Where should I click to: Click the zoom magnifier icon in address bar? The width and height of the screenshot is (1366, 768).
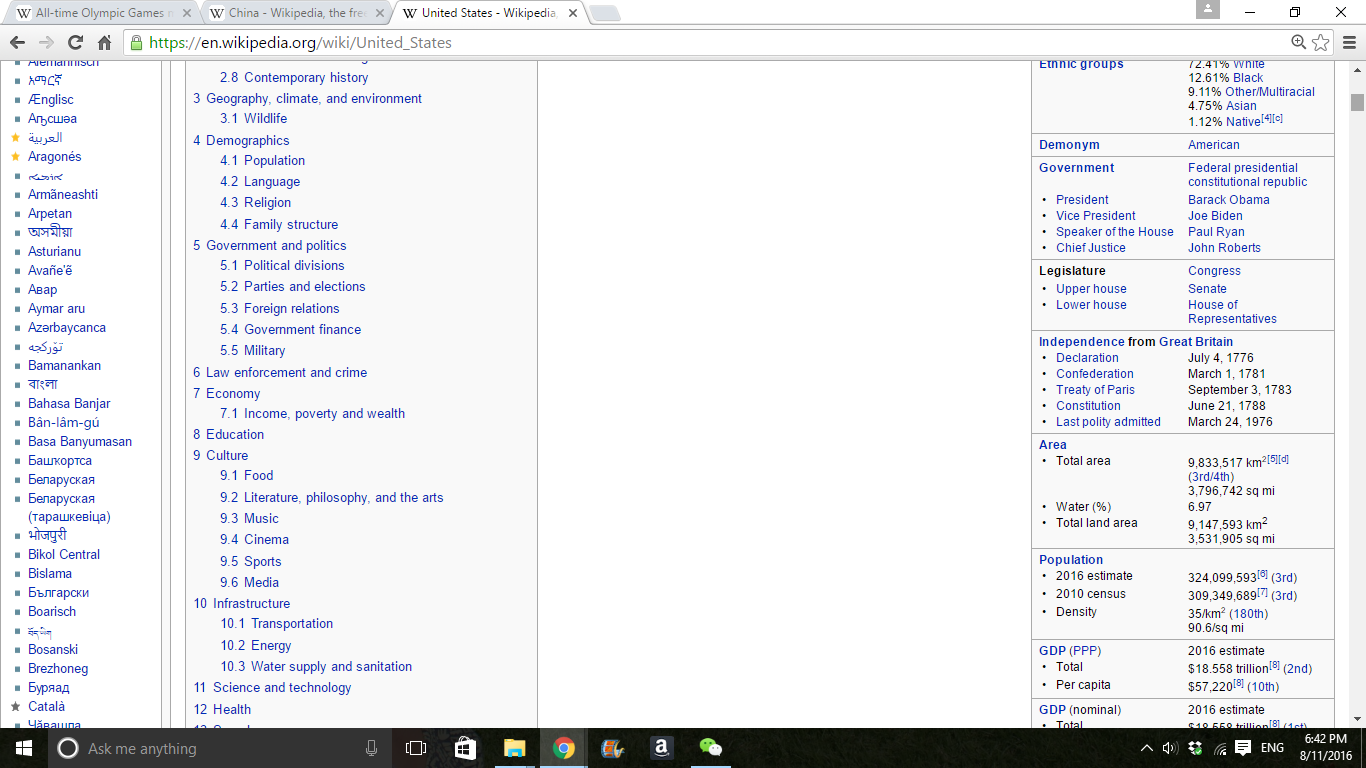1298,42
